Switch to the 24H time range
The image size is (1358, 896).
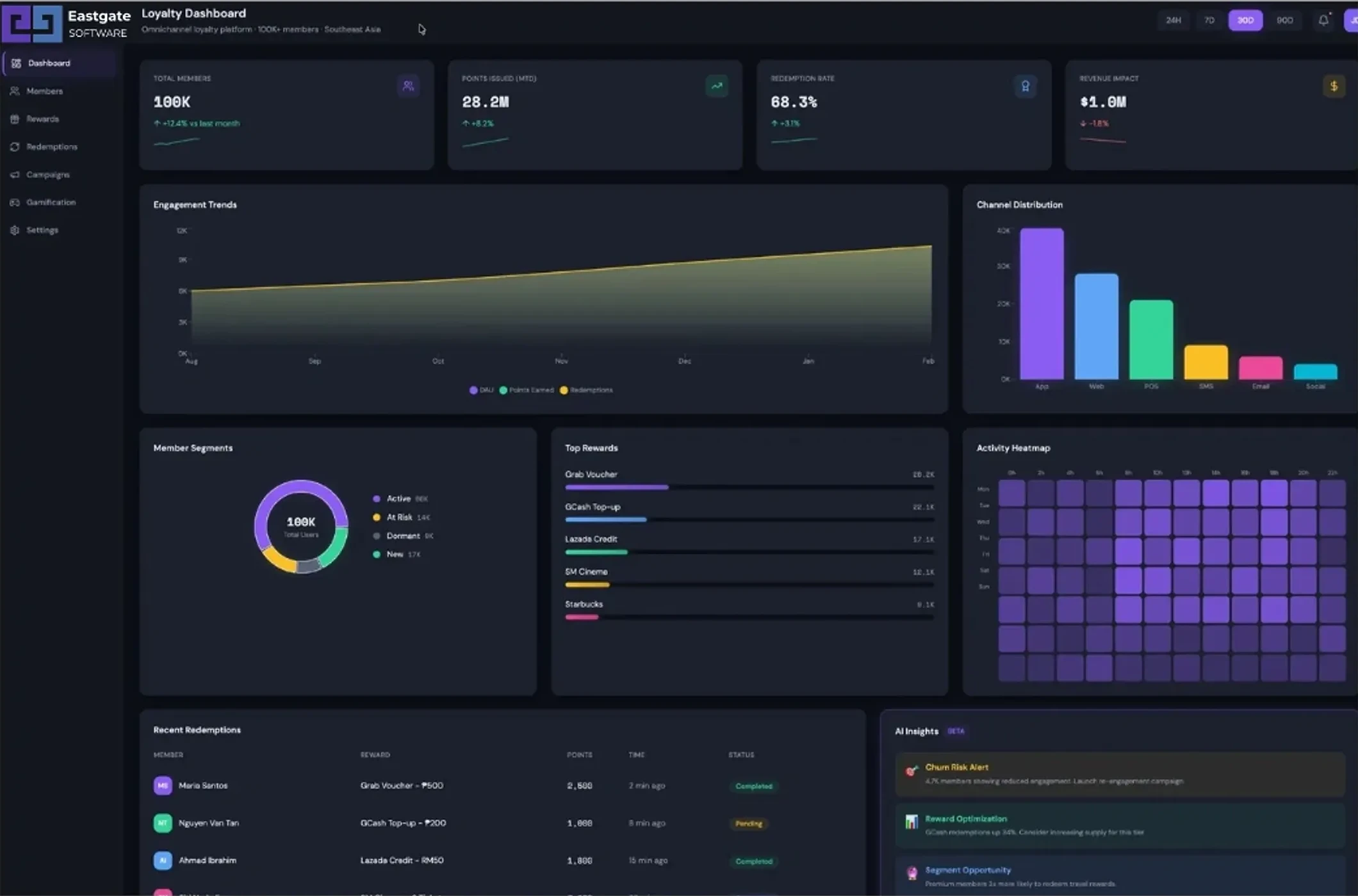click(1174, 20)
